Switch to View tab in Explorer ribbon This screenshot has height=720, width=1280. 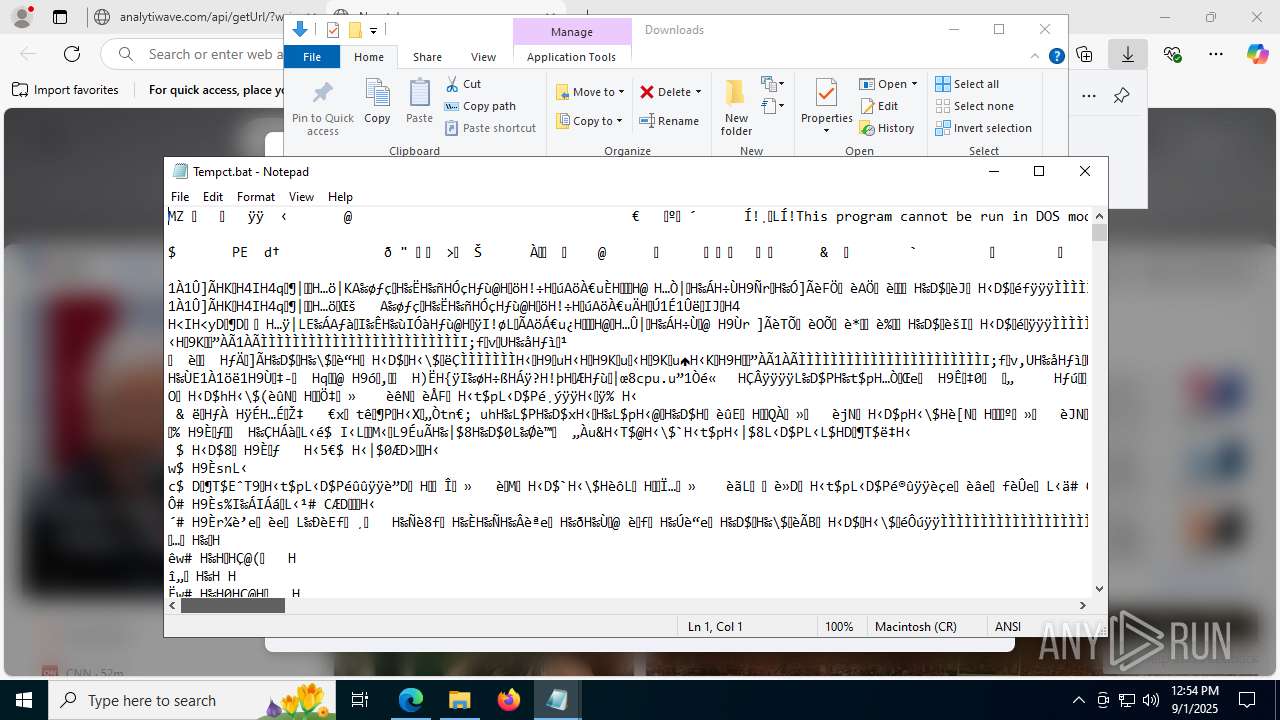483,57
